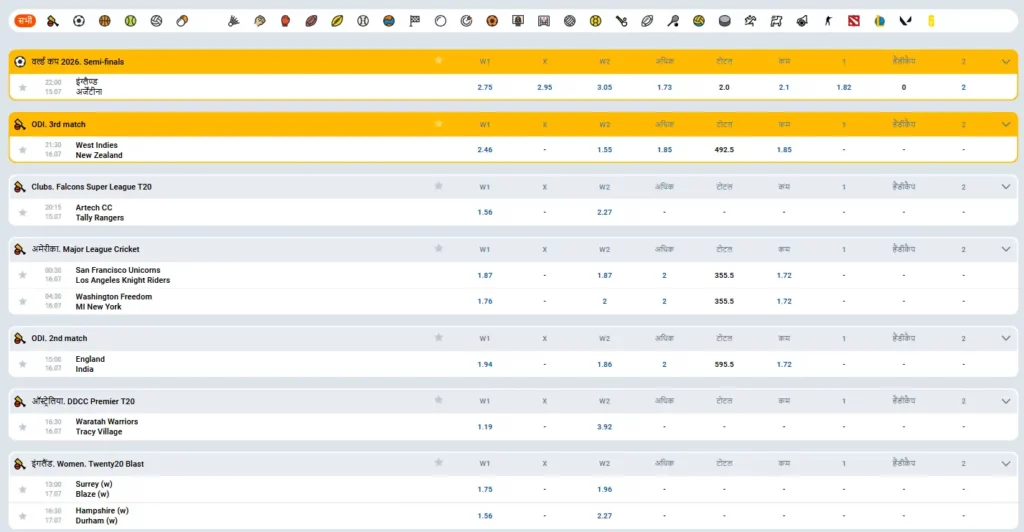
Task: Select the baseball sport icon
Action: (363, 21)
